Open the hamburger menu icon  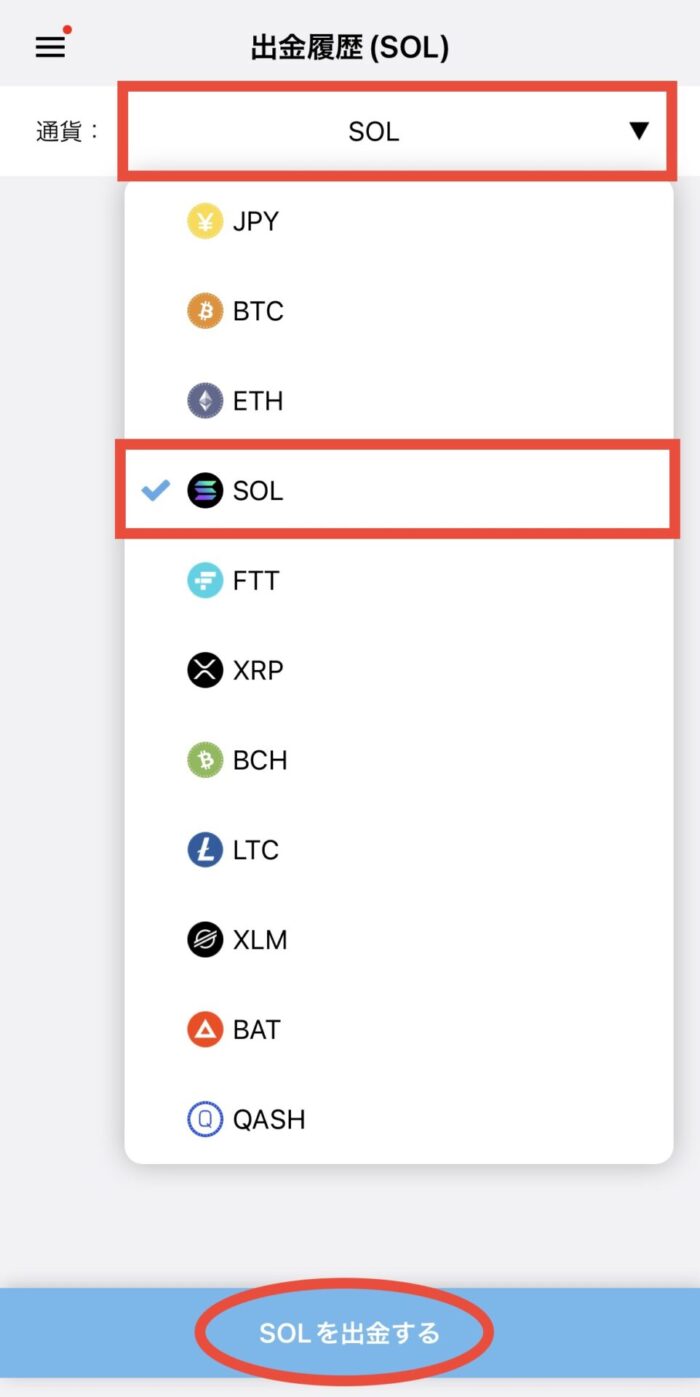(x=50, y=47)
